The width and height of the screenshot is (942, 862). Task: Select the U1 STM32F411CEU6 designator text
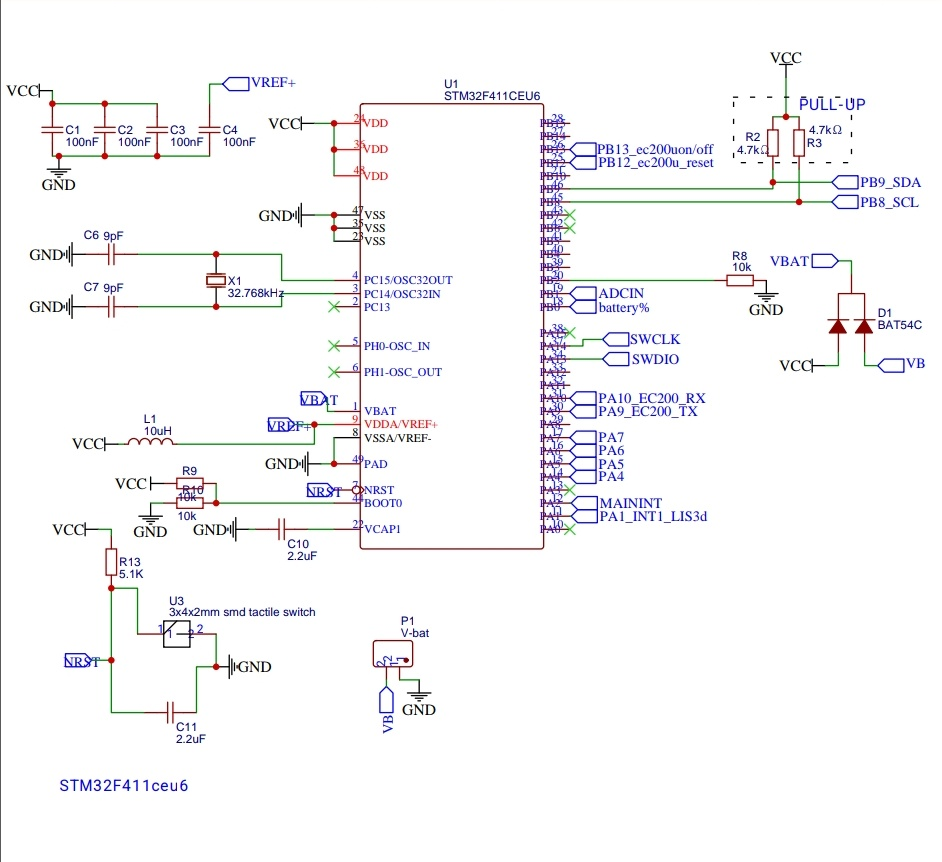click(491, 90)
